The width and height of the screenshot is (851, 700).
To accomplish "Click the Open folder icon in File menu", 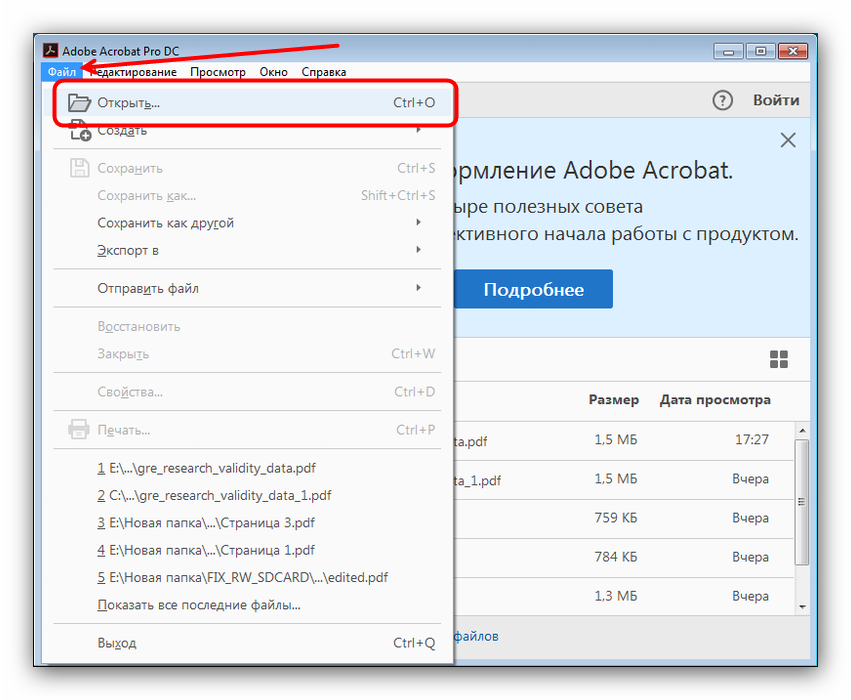I will click(x=78, y=102).
